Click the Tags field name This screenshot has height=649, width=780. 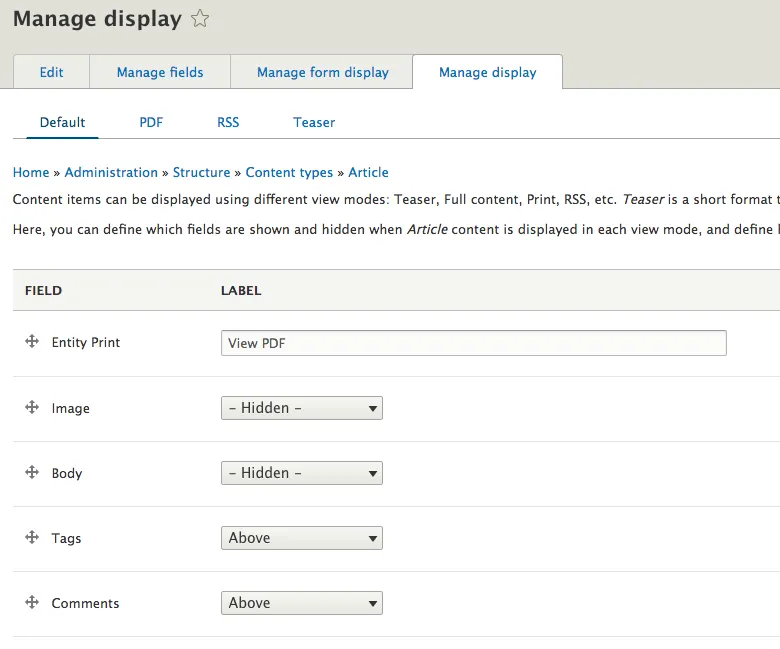[66, 538]
